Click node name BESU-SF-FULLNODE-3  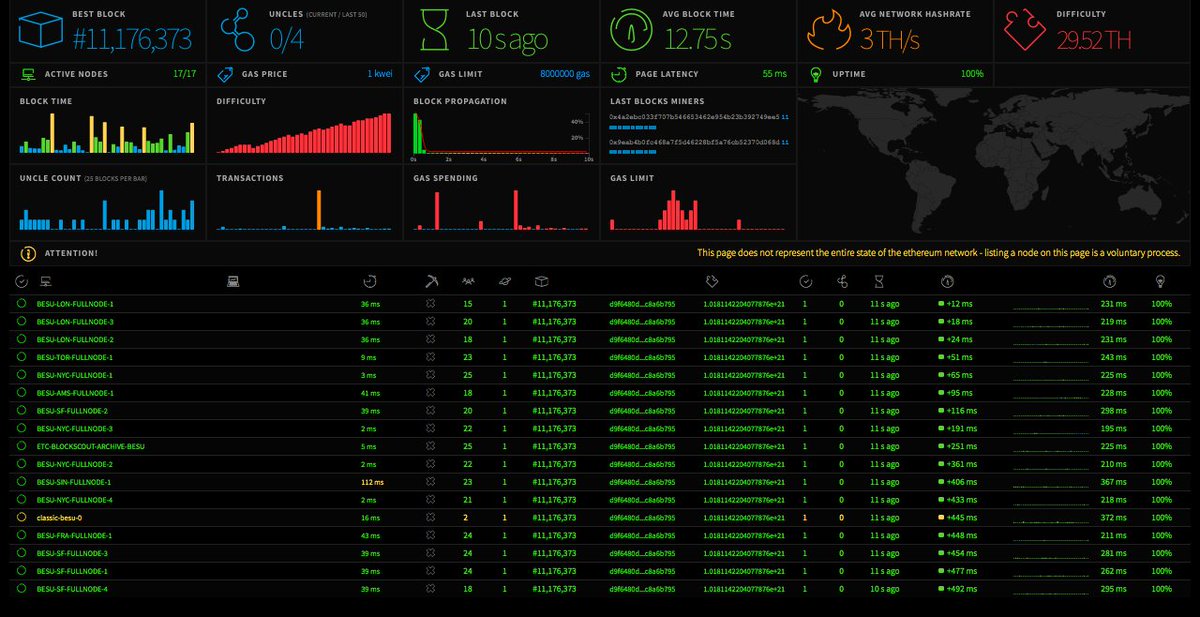click(x=72, y=553)
